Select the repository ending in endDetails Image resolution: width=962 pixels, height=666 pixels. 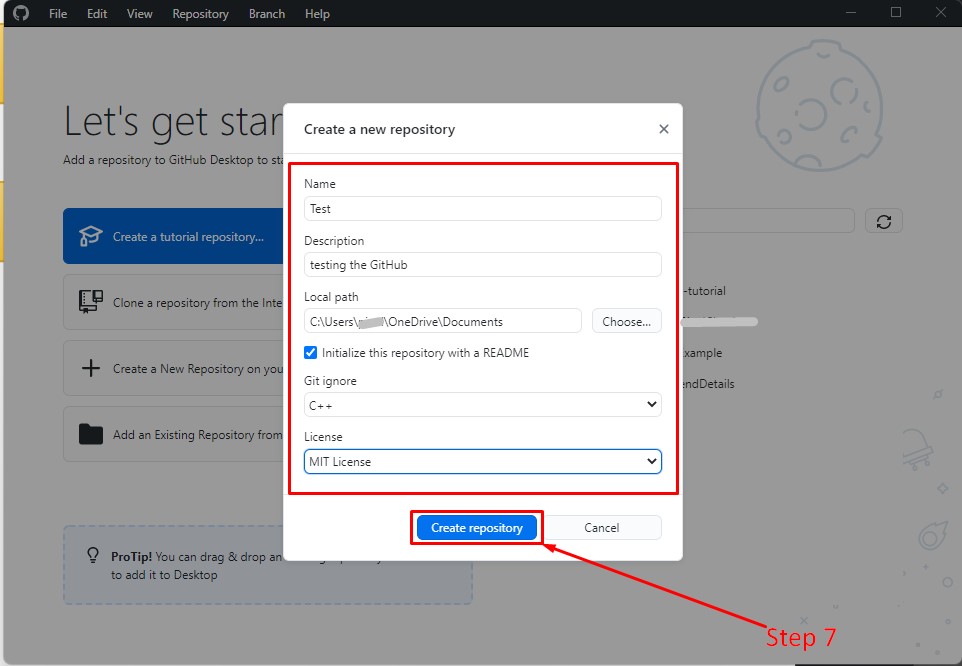point(709,384)
